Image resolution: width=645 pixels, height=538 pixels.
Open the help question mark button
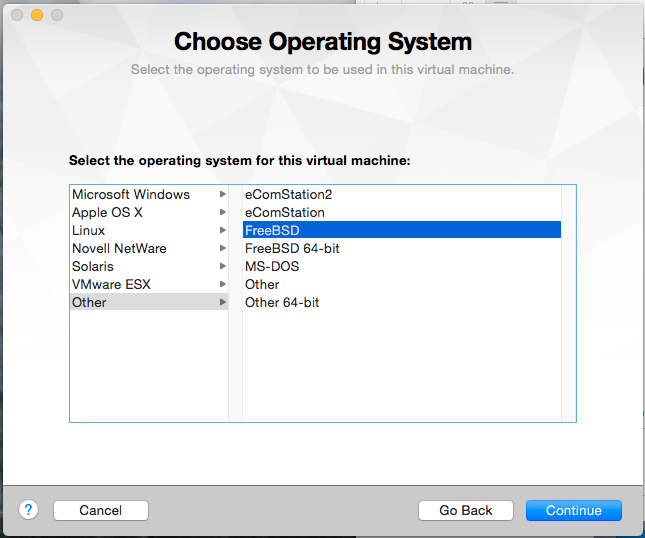[x=28, y=510]
